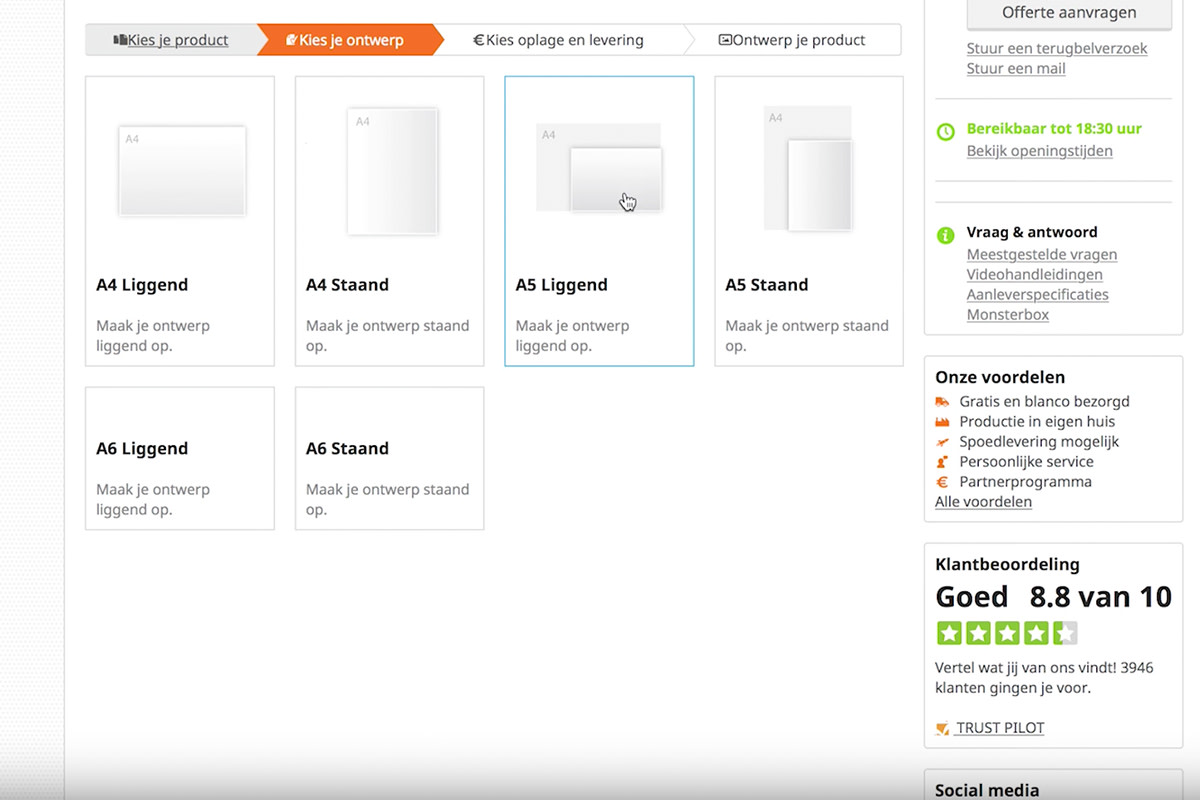The image size is (1200, 800).
Task: Open the Aanleverspecificaties link
Action: point(1037,294)
